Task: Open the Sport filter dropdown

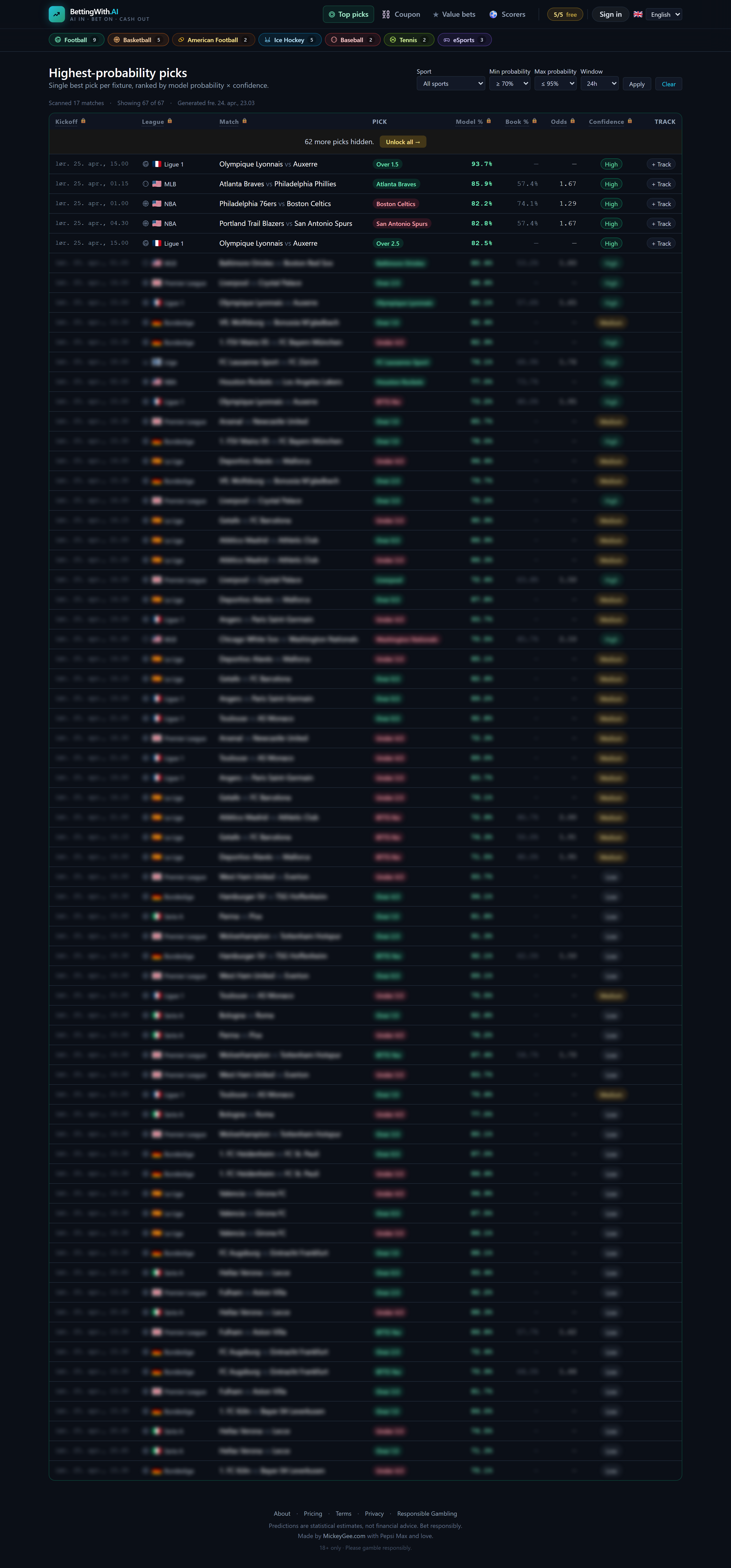Action: click(x=451, y=84)
